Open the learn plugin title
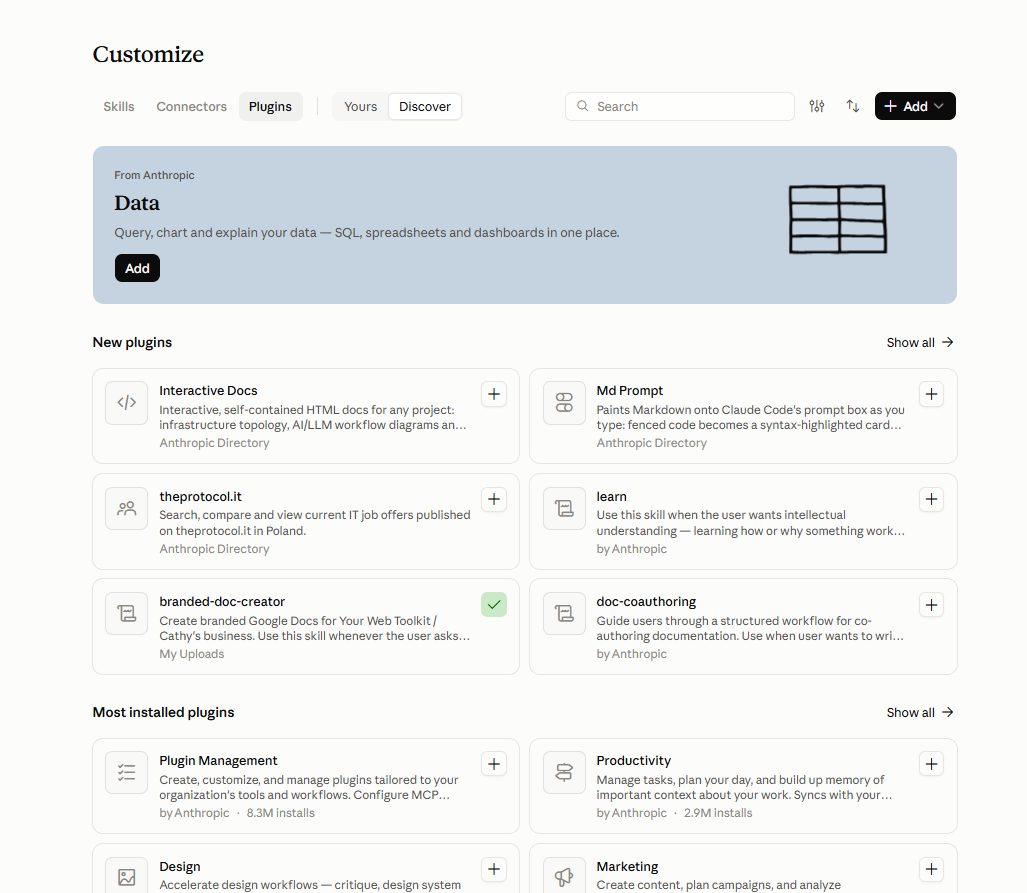 (x=611, y=497)
